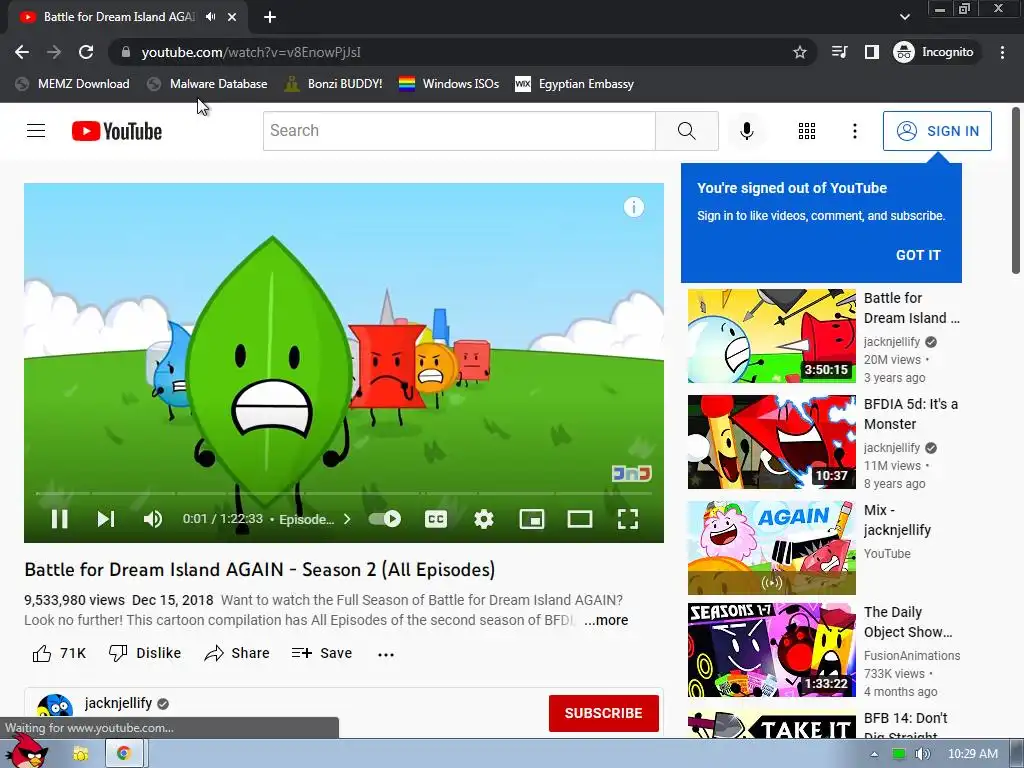Screen dimensions: 1024x768
Task: Search with your voice microphone
Action: 746,131
